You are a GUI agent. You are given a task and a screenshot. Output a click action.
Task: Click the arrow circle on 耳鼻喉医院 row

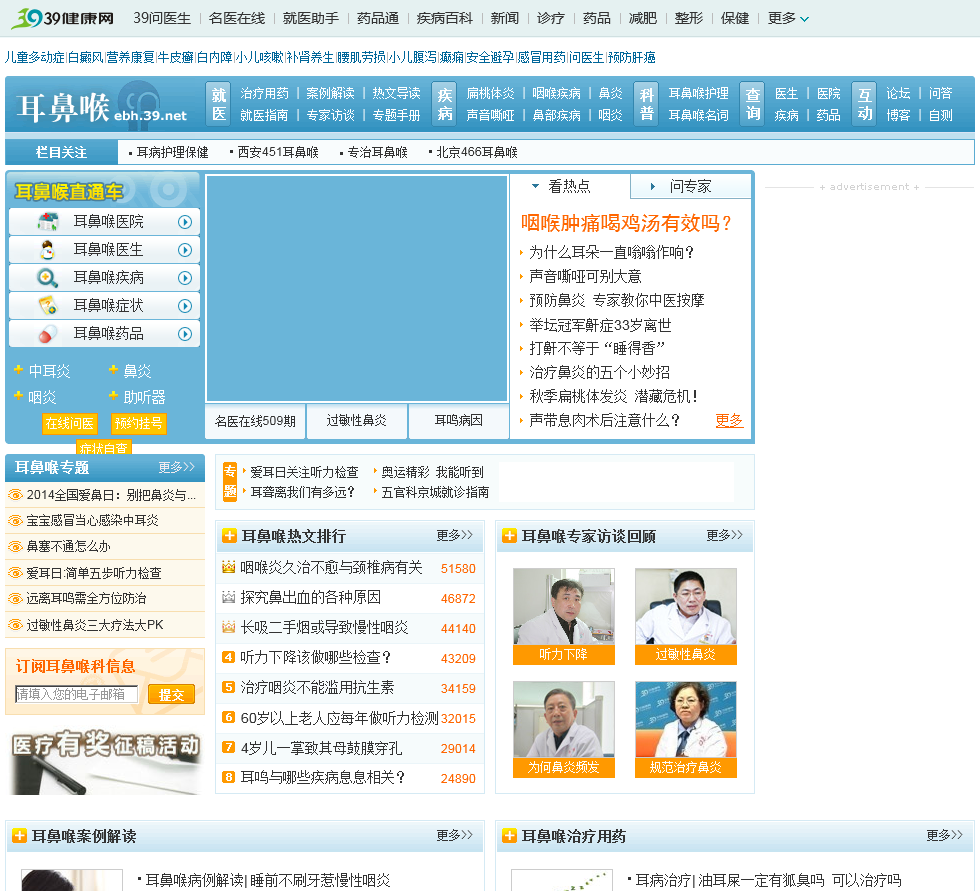185,222
